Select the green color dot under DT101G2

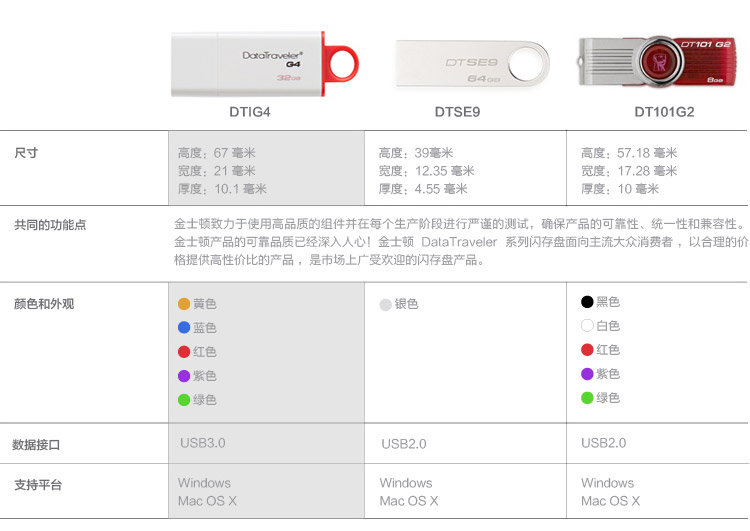coord(587,398)
